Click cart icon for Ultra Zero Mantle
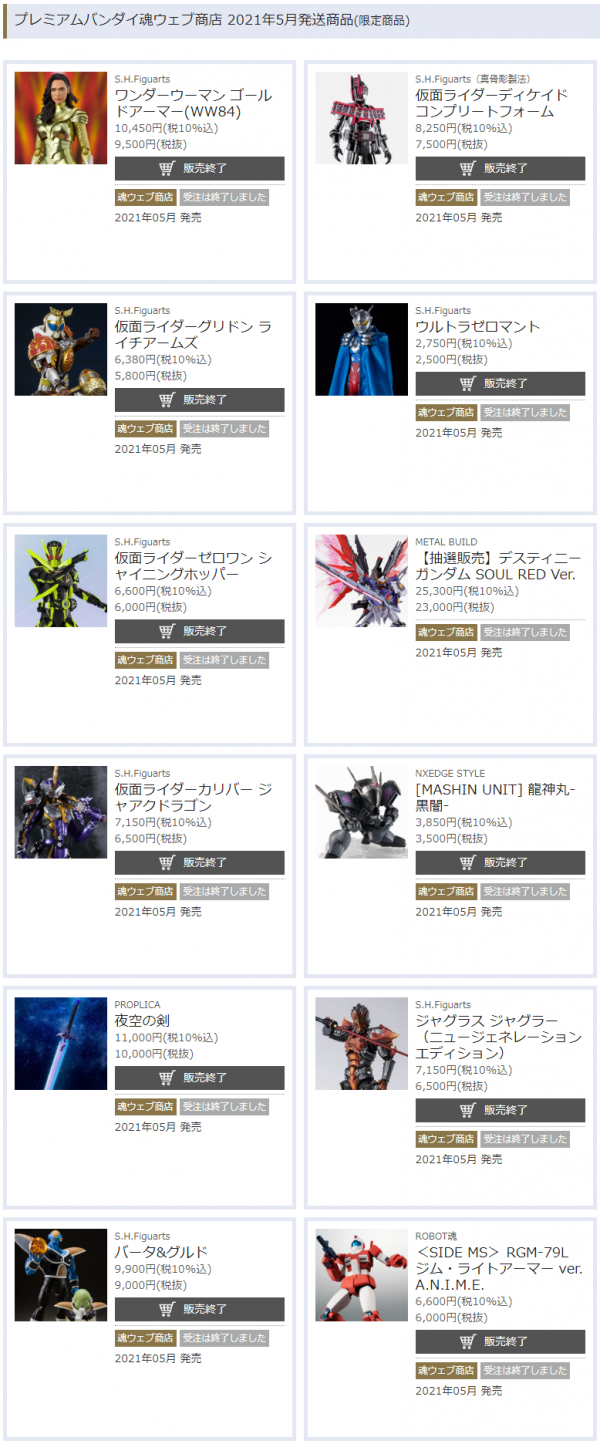The height and width of the screenshot is (1444, 600). [x=468, y=384]
